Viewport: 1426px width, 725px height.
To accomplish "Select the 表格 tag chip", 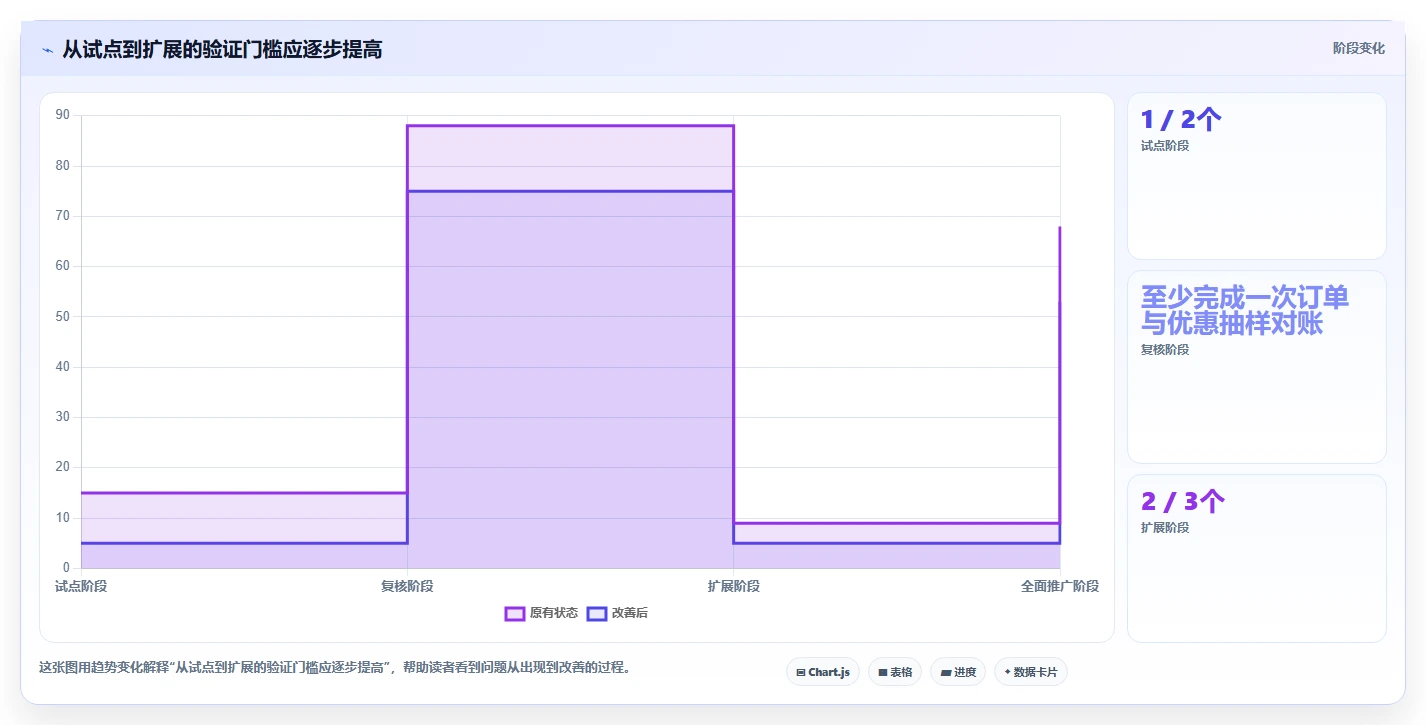I will point(895,672).
